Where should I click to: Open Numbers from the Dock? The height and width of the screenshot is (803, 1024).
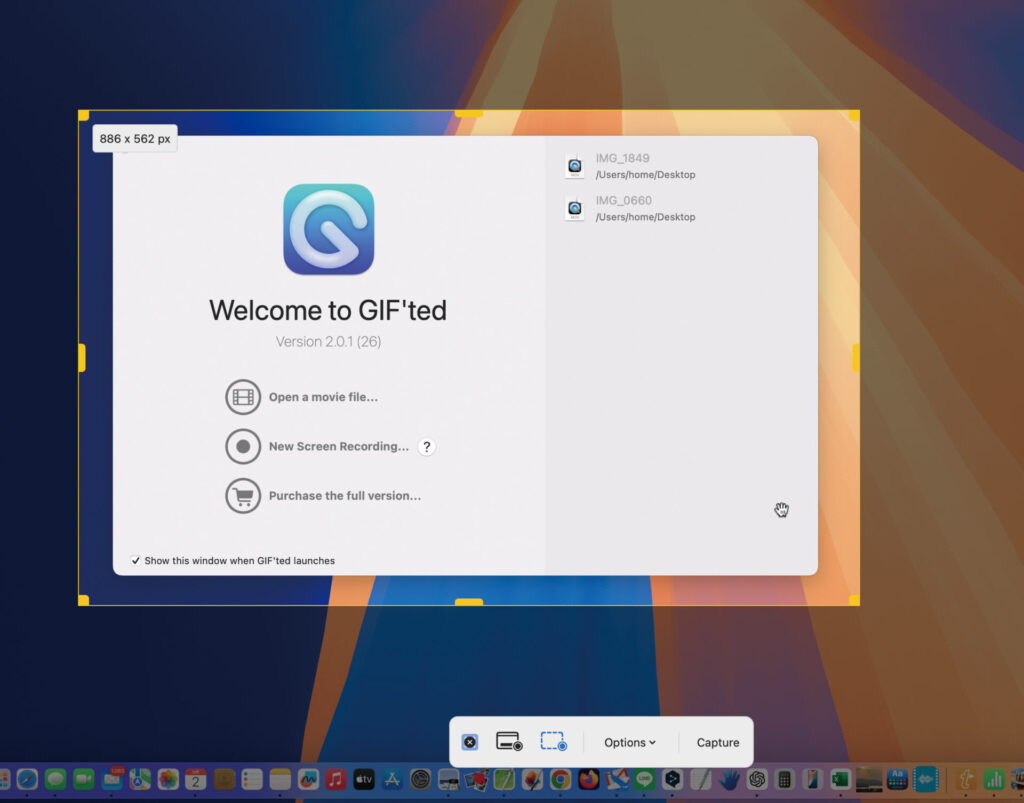994,779
